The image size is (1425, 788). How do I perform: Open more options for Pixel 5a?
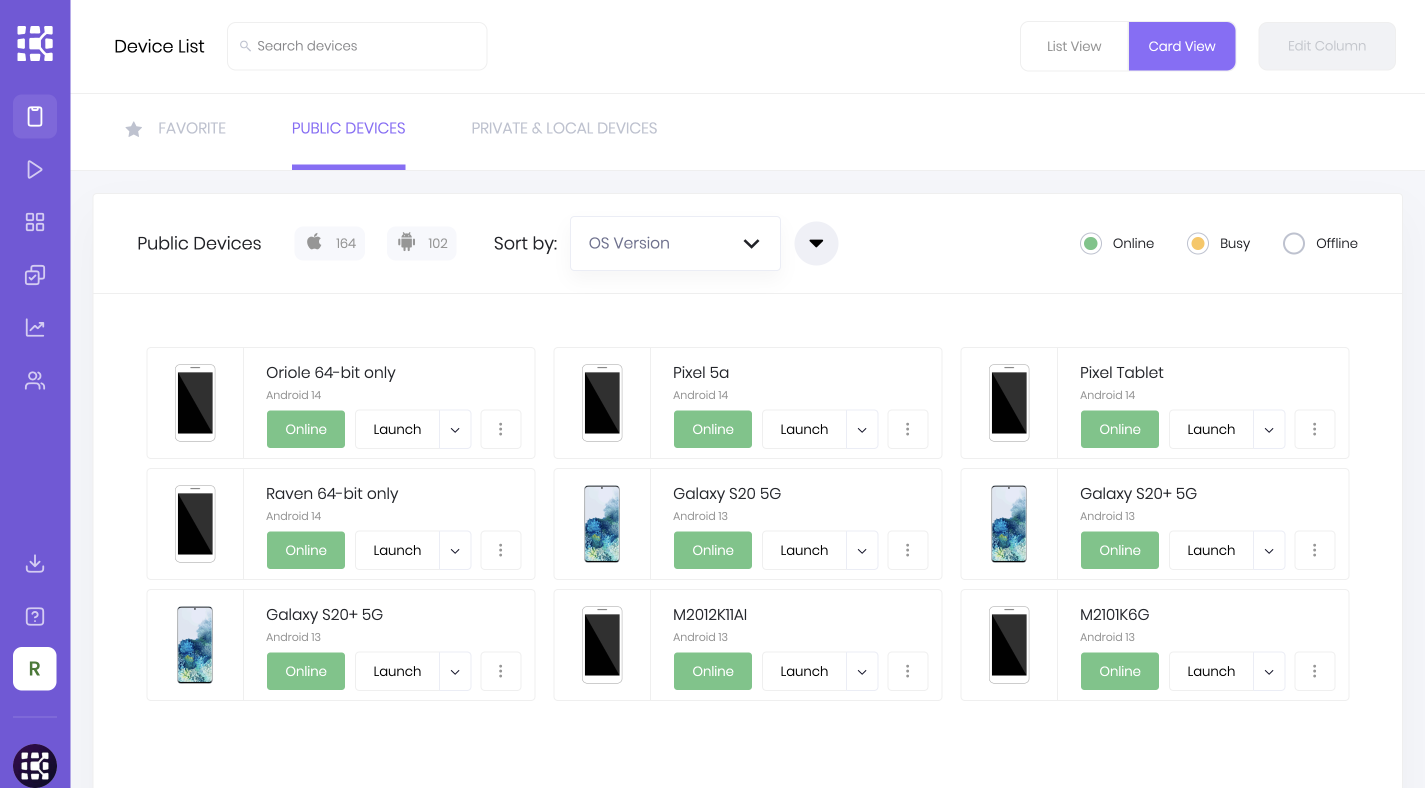click(x=908, y=429)
